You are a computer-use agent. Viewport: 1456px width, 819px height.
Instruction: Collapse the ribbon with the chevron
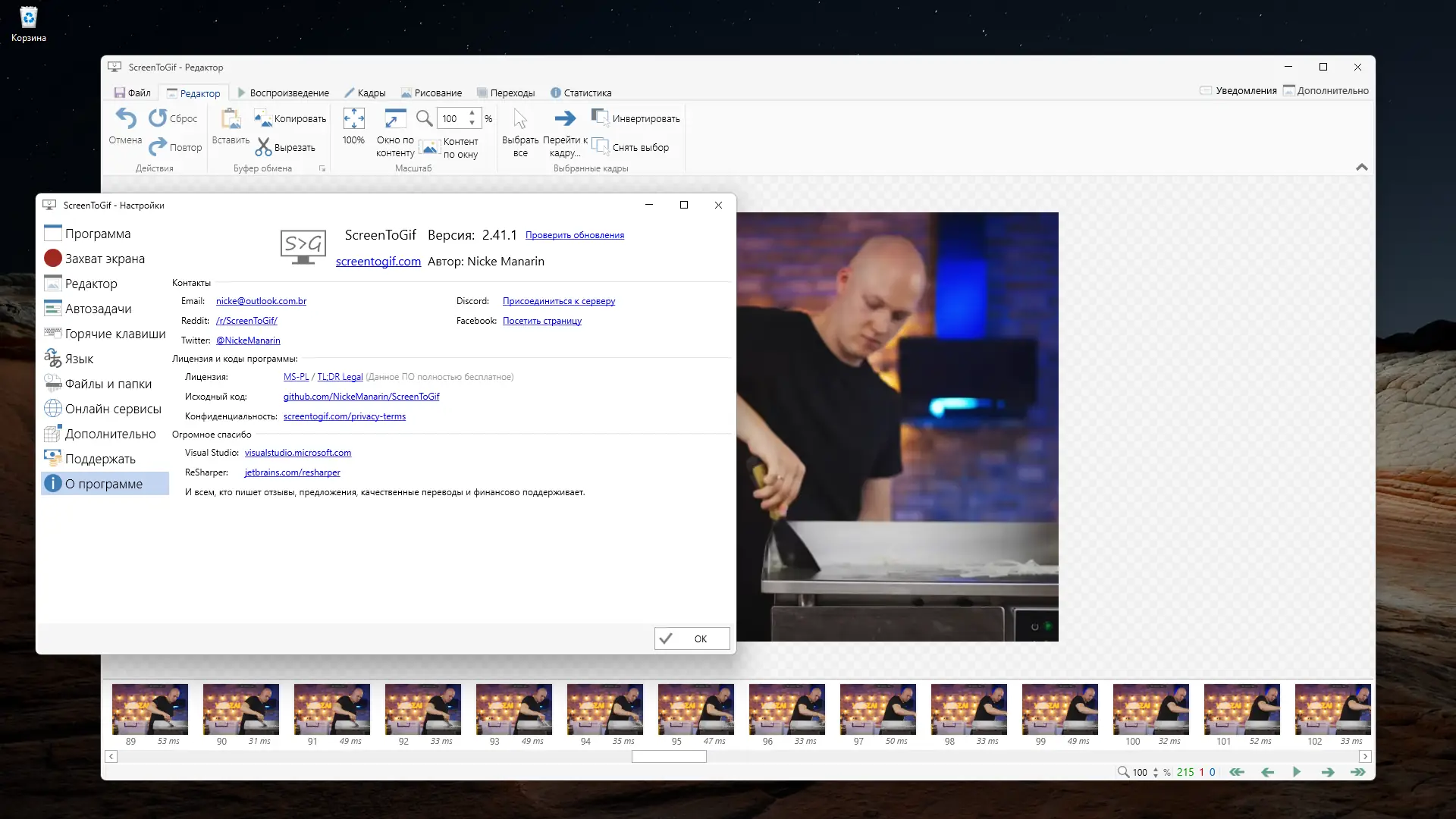[1362, 167]
